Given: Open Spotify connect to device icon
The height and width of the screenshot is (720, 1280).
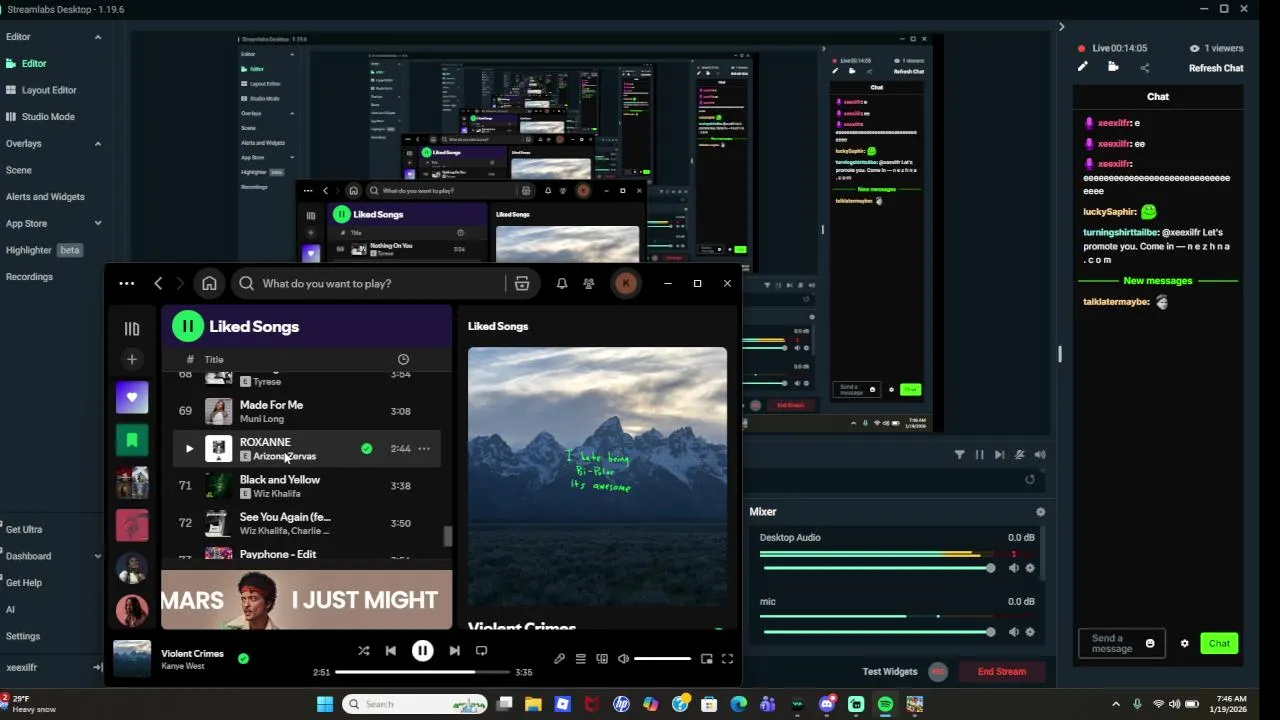Looking at the screenshot, I should pyautogui.click(x=602, y=659).
